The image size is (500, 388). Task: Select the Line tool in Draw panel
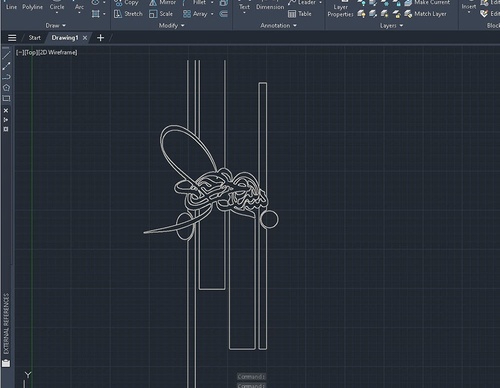(11, 7)
